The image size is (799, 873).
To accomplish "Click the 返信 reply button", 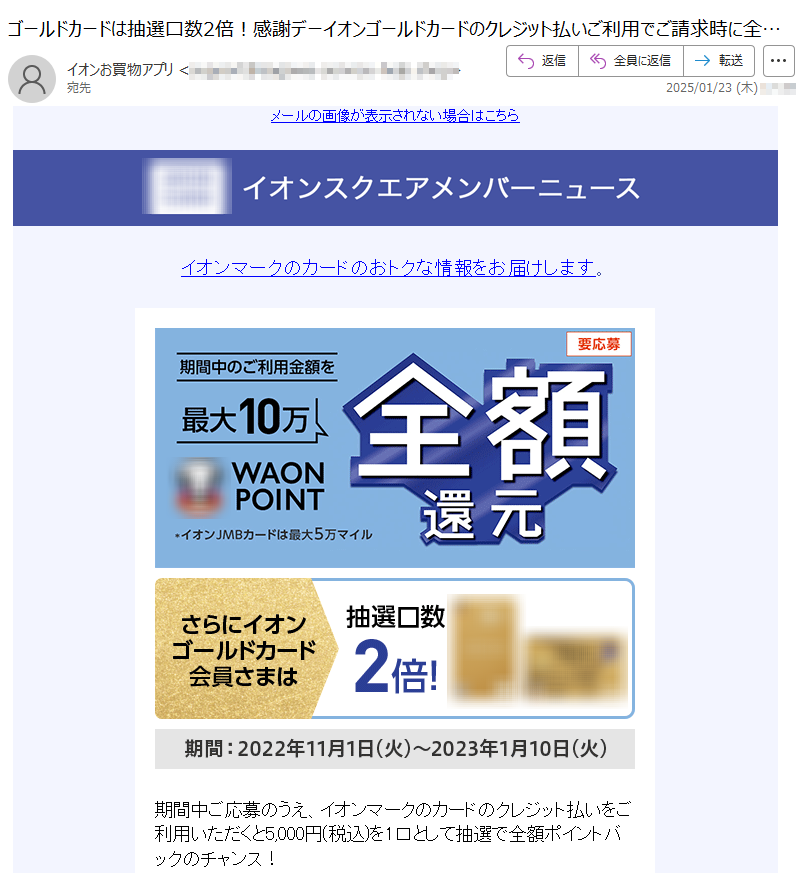I will [542, 61].
